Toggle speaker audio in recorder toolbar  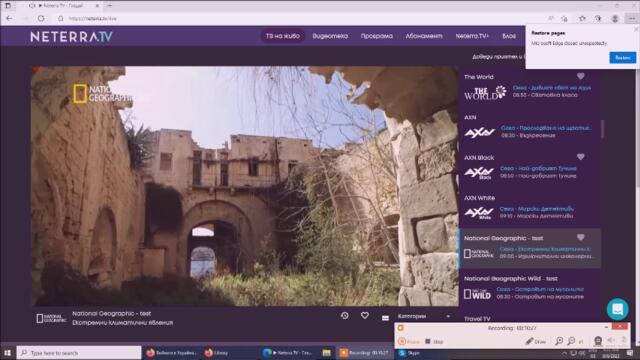611,340
